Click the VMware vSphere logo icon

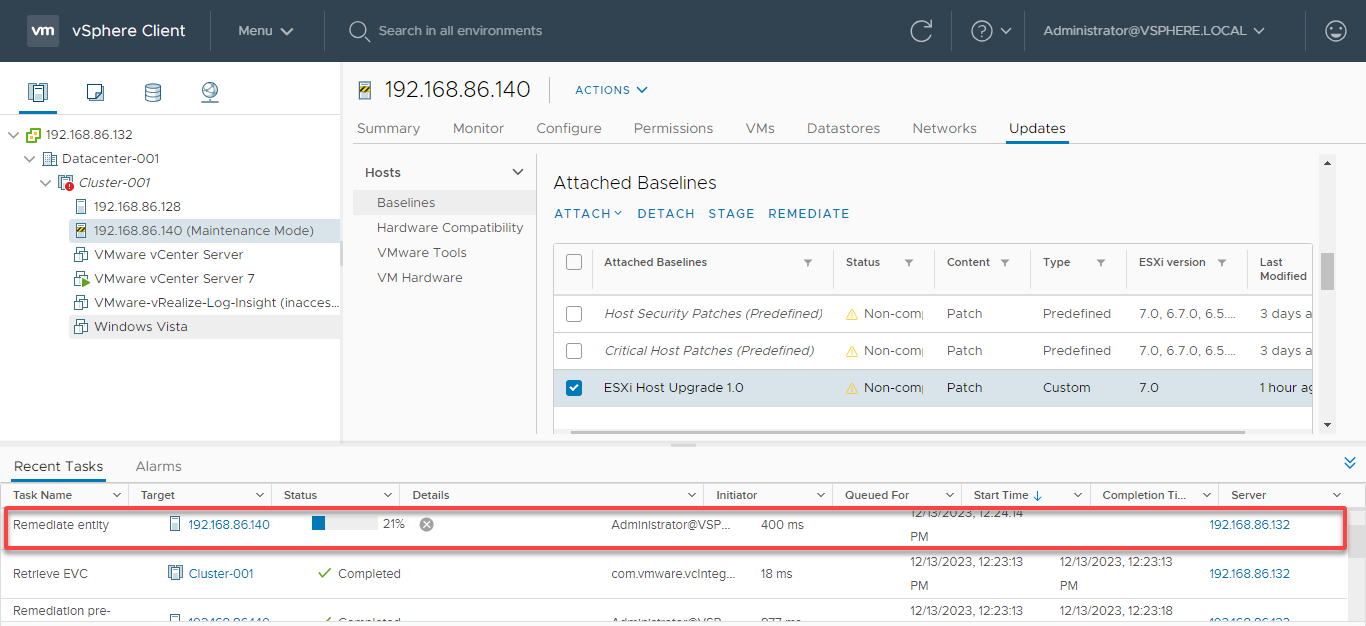pos(42,31)
